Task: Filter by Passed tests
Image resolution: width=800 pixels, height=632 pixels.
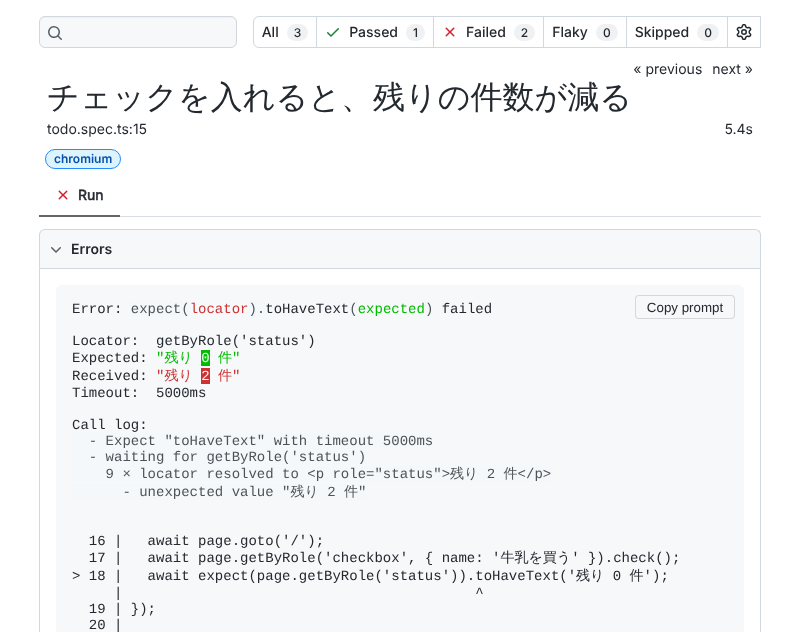Action: (x=375, y=32)
